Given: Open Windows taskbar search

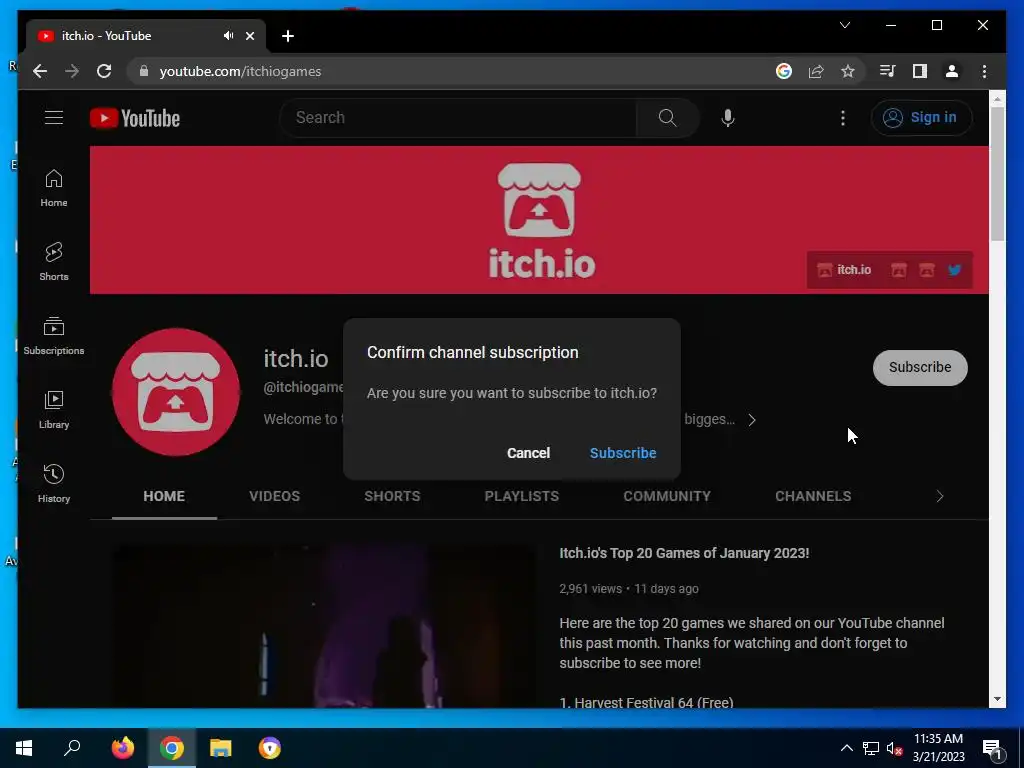Looking at the screenshot, I should coord(72,748).
